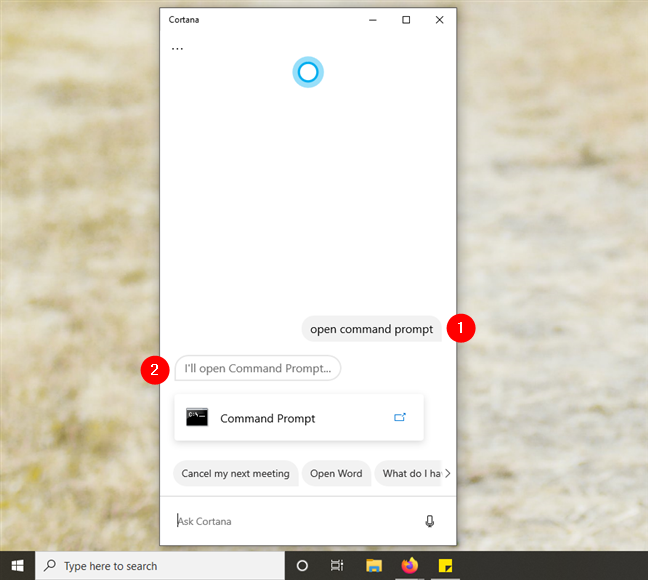
Task: Open File Explorer from the taskbar
Action: pos(374,566)
